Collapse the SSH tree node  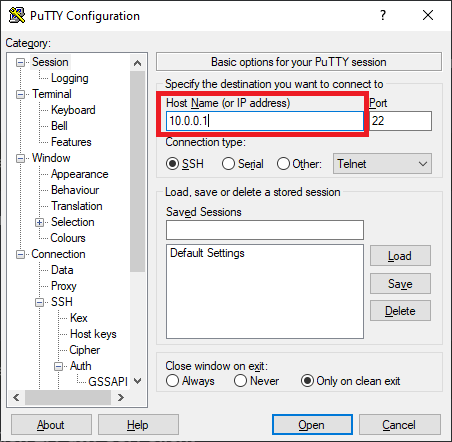(x=39, y=302)
